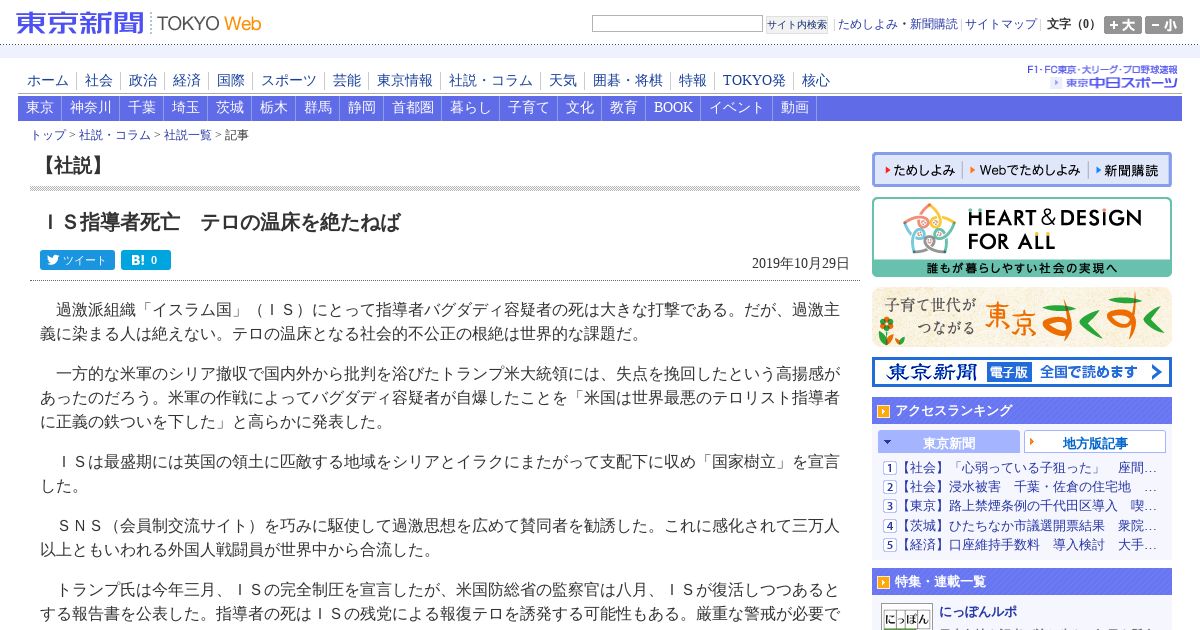Share article with Twitter ツイート button
Image resolution: width=1200 pixels, height=630 pixels.
coord(77,260)
